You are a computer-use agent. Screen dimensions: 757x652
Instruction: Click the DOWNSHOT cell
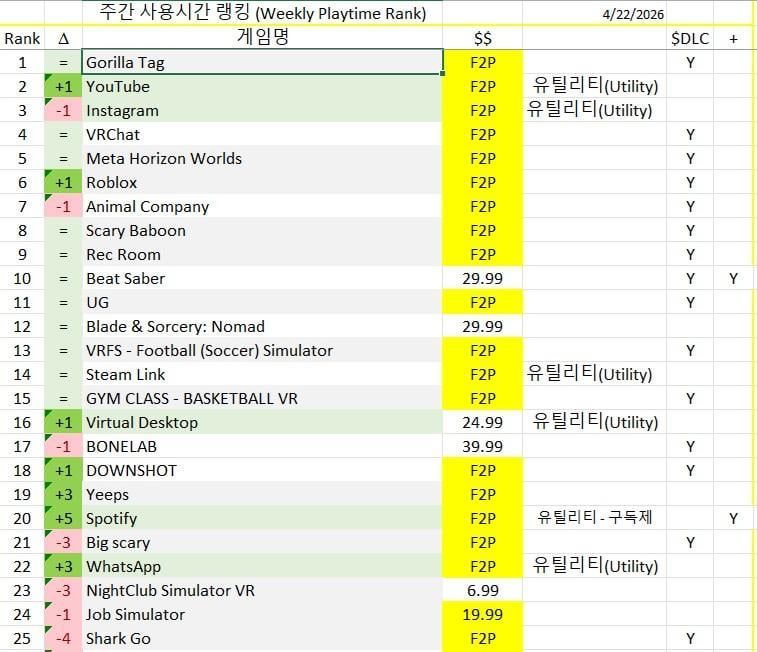tap(262, 471)
